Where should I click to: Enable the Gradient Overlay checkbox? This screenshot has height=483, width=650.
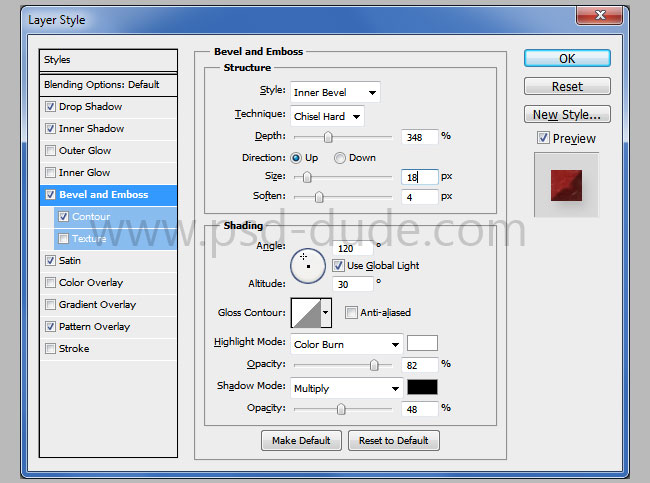tap(50, 304)
